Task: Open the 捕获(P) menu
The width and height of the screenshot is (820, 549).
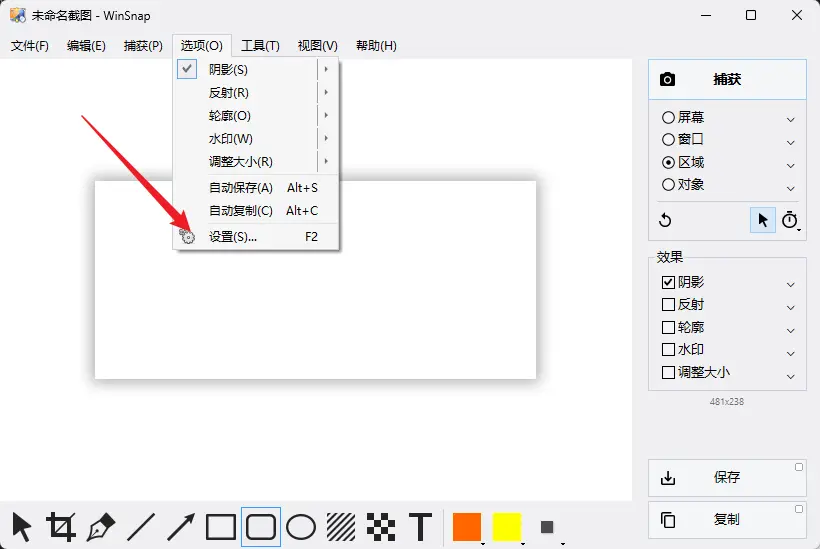Action: tap(143, 46)
